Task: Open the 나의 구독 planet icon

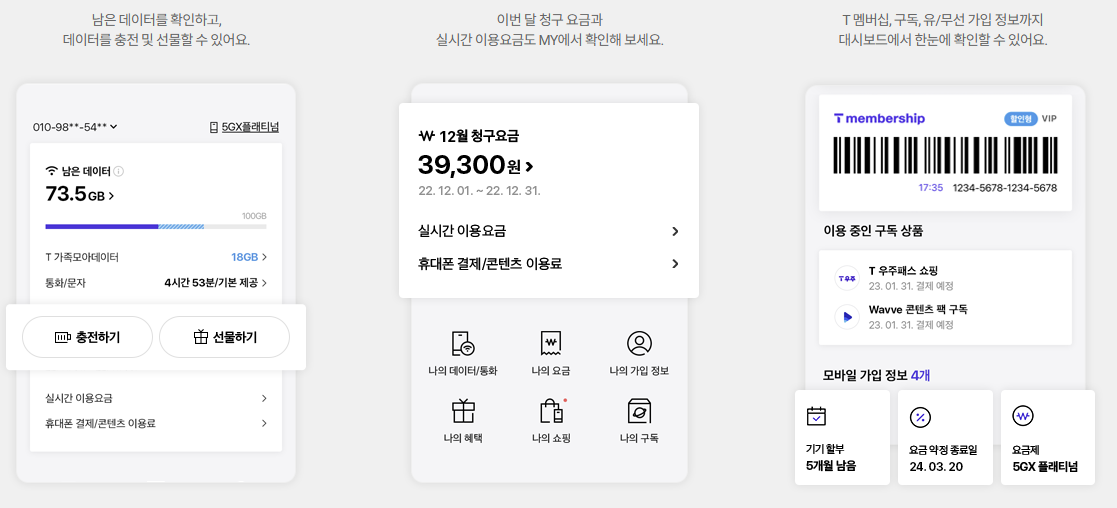Action: (639, 411)
